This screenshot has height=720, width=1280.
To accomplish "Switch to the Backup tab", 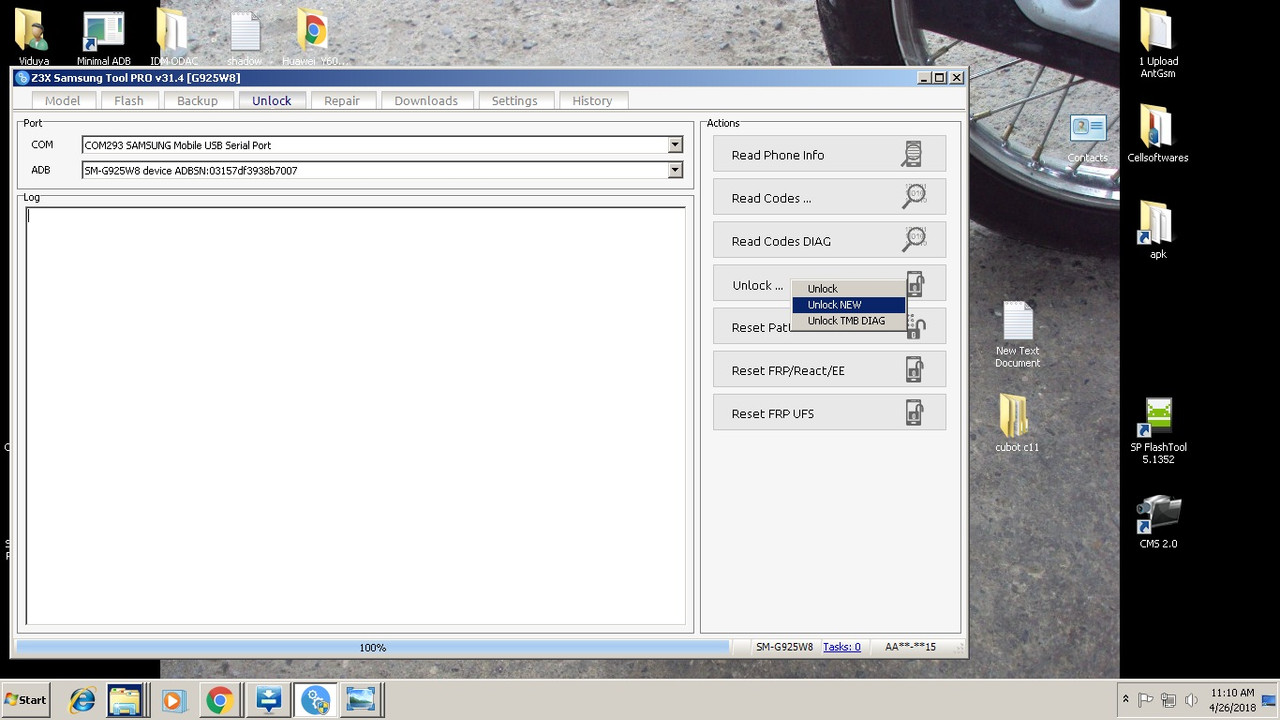I will click(197, 100).
